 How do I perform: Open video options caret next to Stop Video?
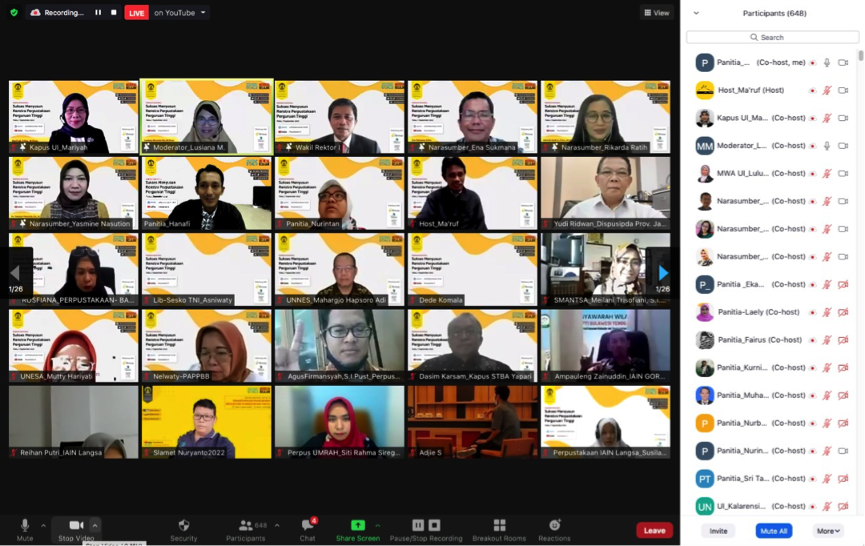[x=95, y=525]
